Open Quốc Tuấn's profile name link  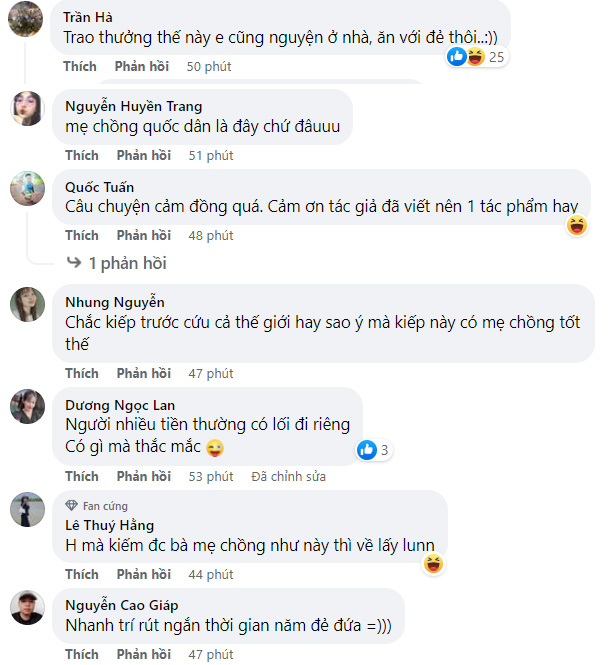pyautogui.click(x=99, y=187)
